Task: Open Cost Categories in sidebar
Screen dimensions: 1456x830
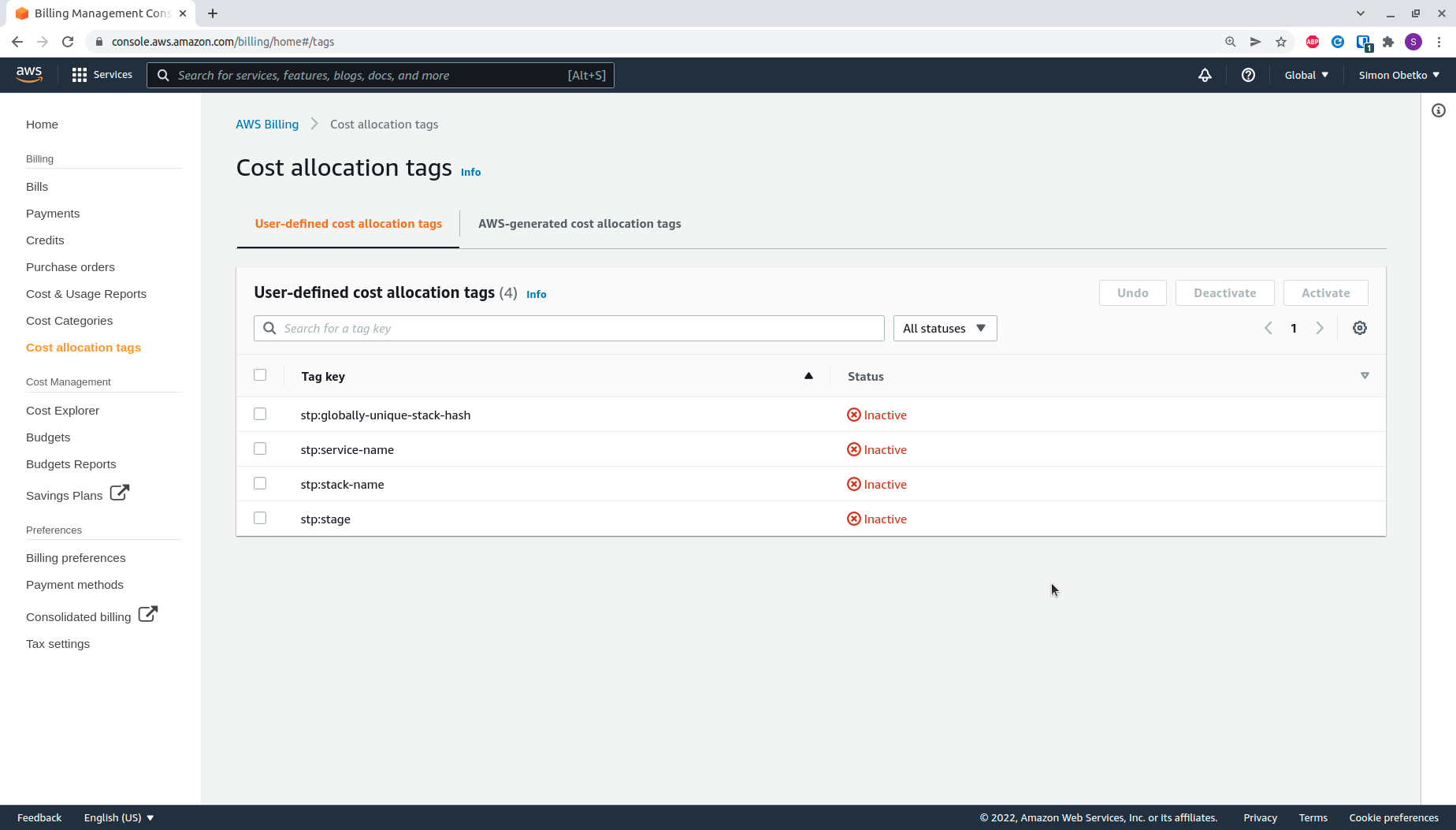Action: pyautogui.click(x=69, y=321)
